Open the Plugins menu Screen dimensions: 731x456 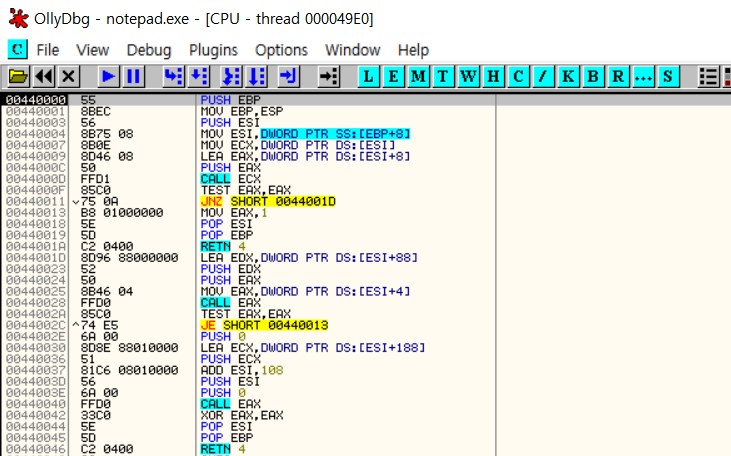coord(214,50)
